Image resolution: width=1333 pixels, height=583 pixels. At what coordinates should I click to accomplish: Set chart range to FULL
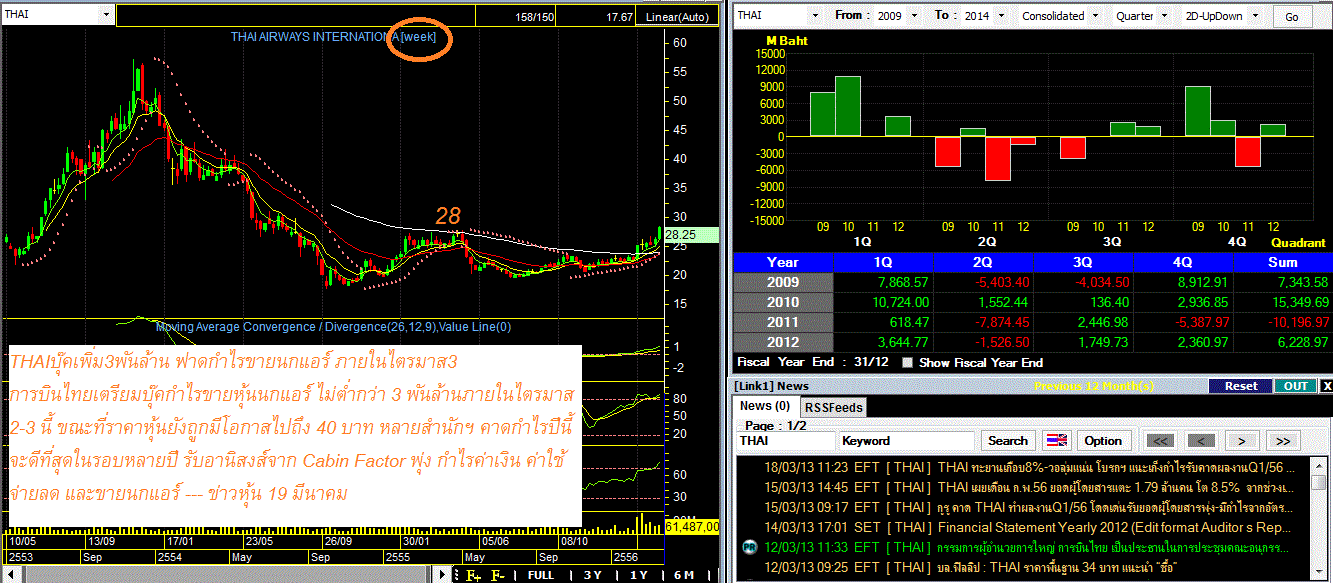pyautogui.click(x=541, y=575)
